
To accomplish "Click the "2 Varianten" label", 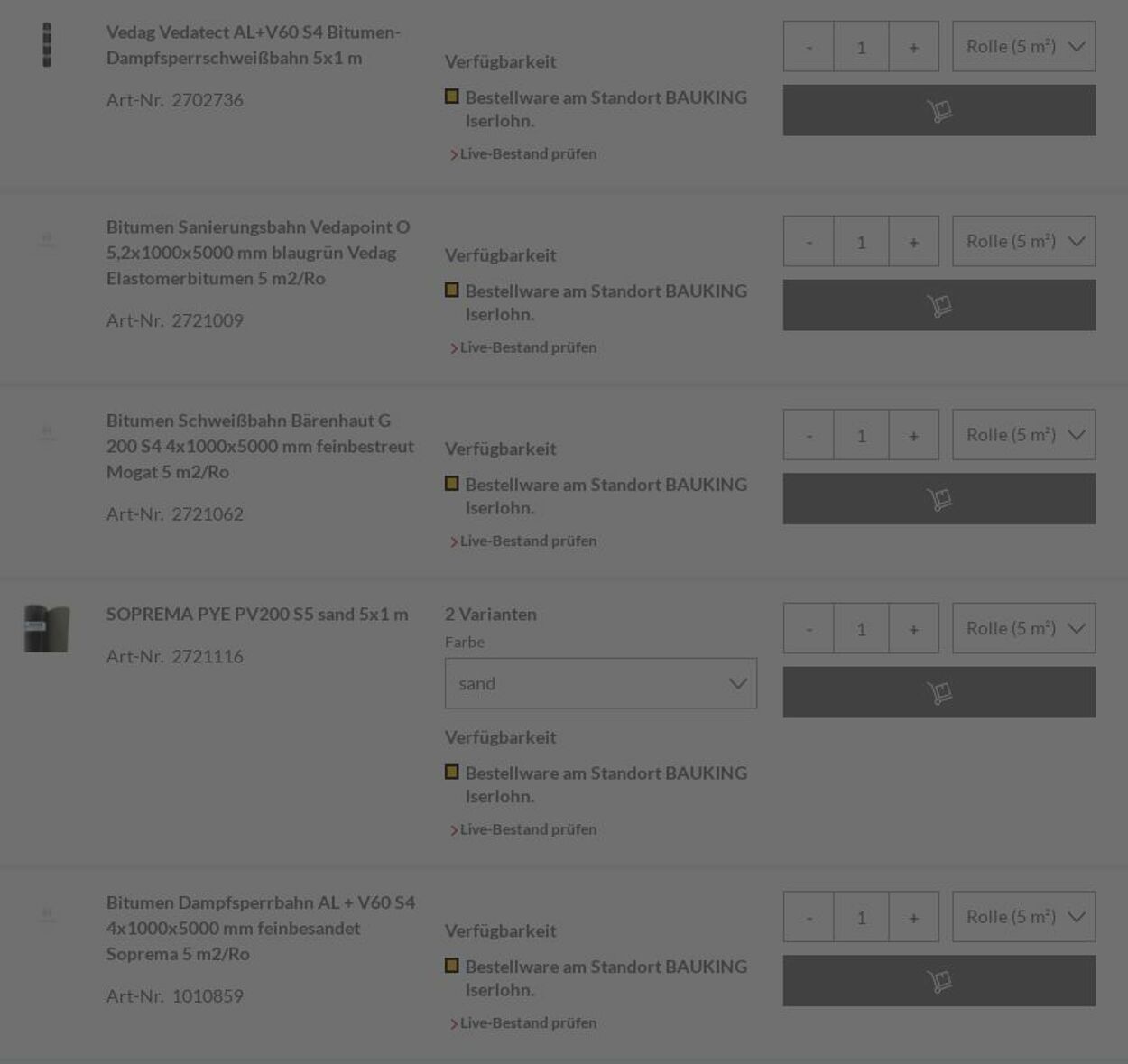I will click(x=491, y=615).
